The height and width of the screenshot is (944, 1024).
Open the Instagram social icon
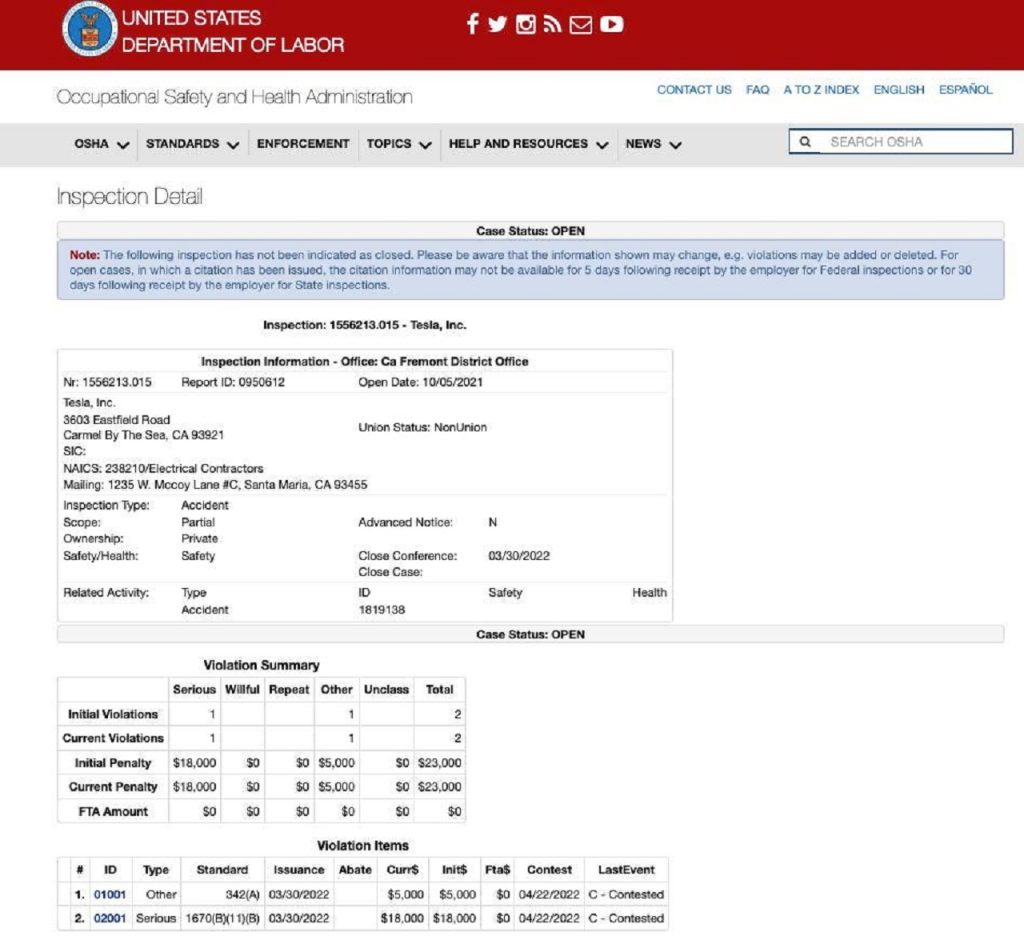pyautogui.click(x=526, y=24)
